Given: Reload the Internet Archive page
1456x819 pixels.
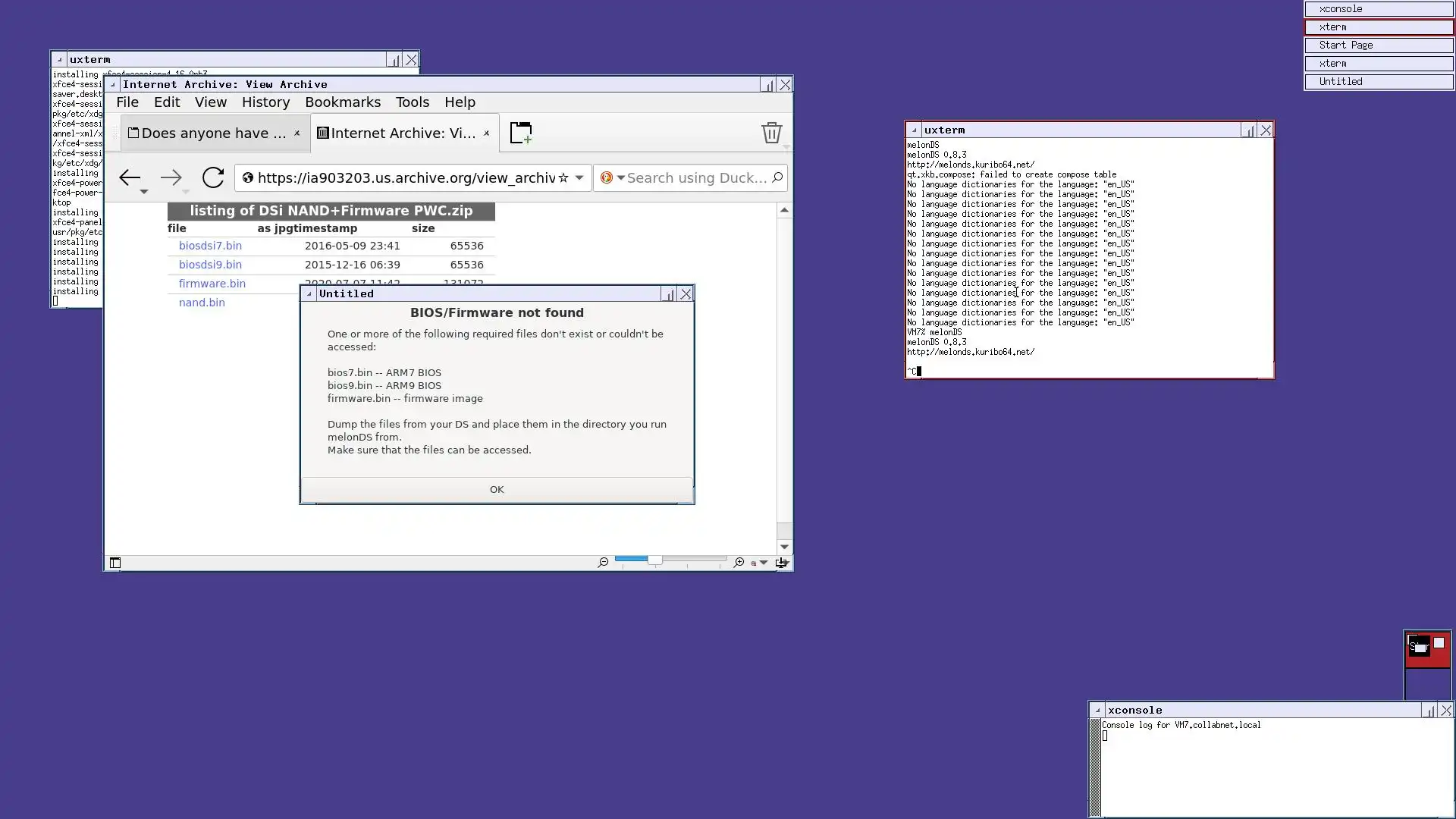Looking at the screenshot, I should (213, 177).
